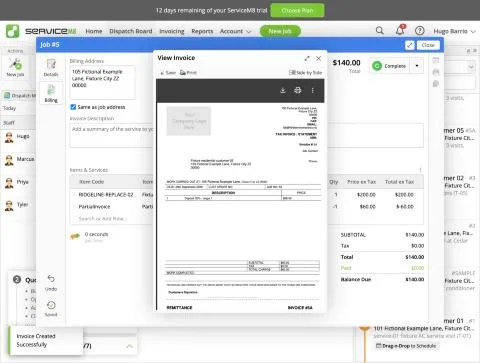Open PDF viewer more options menu
Viewport: 480px width, 363px height.
(313, 90)
